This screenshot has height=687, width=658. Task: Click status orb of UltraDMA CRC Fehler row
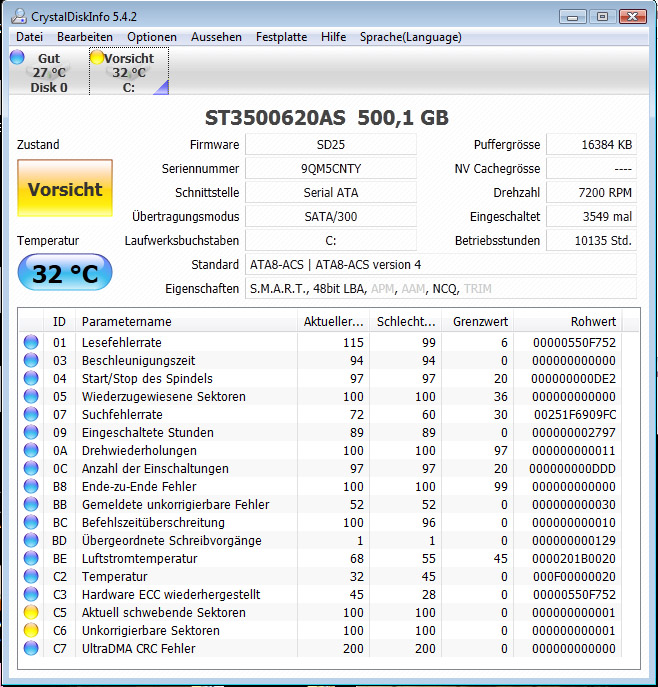point(31,648)
